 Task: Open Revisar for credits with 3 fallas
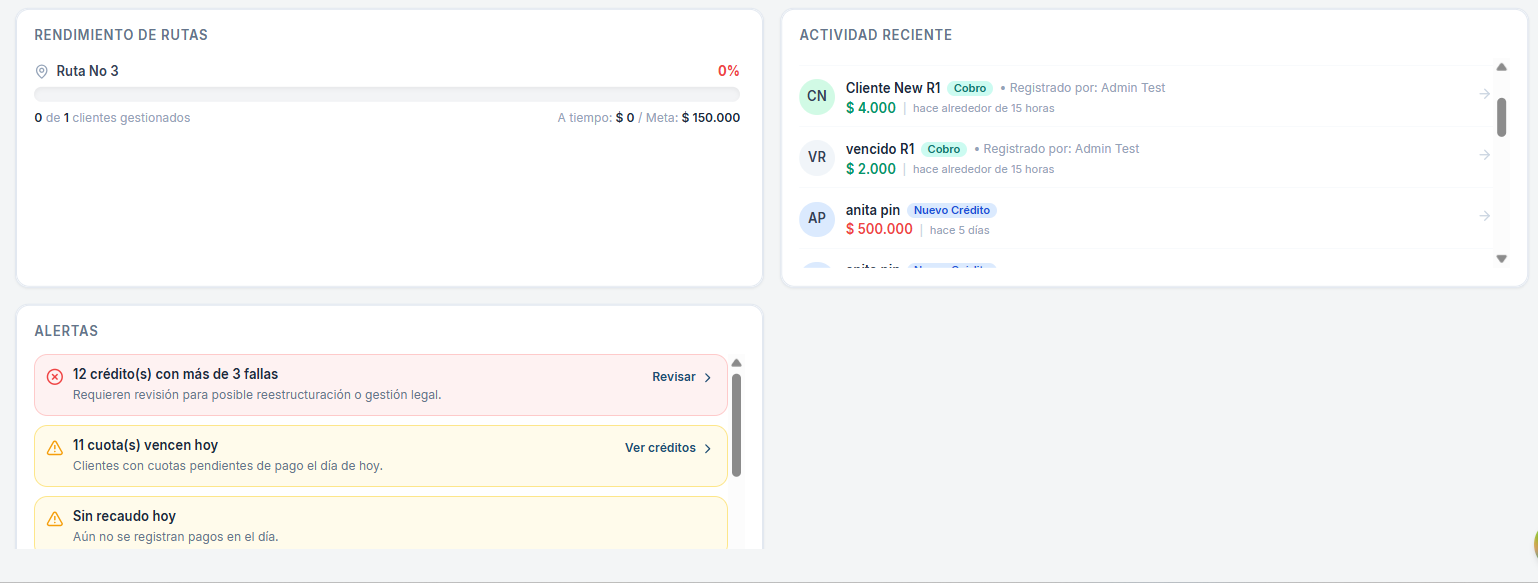click(682, 377)
